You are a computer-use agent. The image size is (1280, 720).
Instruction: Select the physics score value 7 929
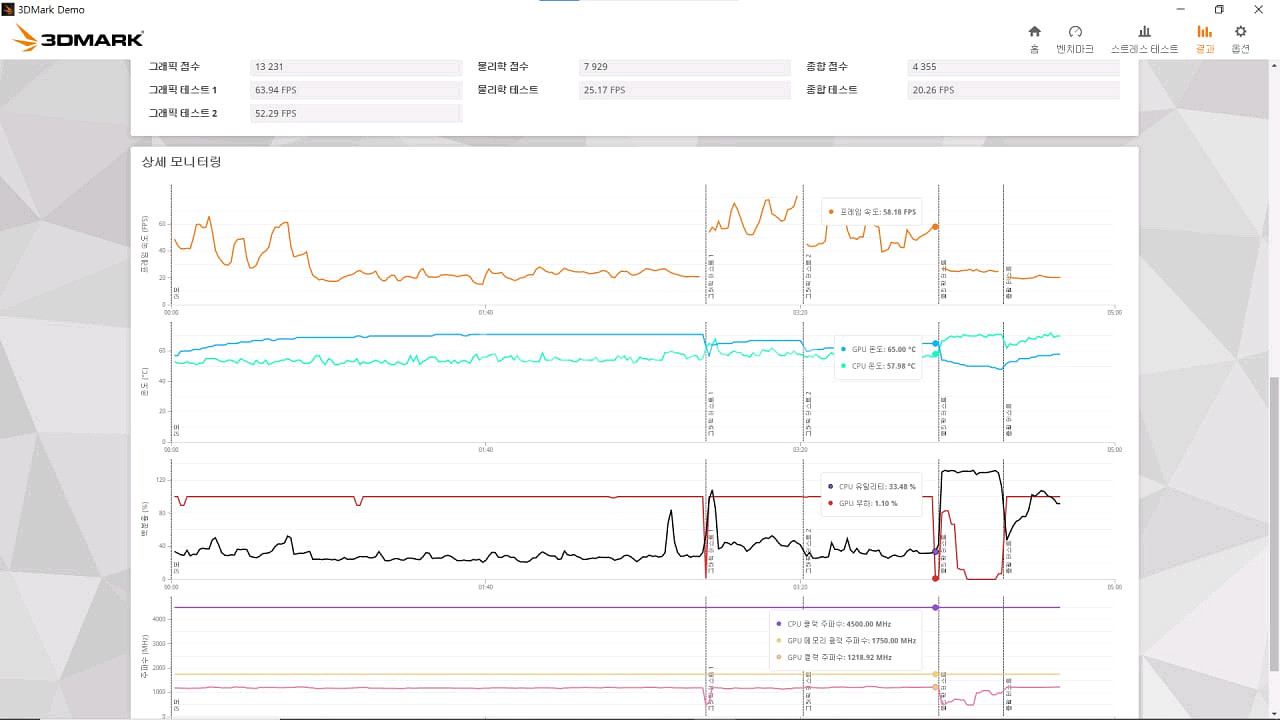pyautogui.click(x=684, y=67)
